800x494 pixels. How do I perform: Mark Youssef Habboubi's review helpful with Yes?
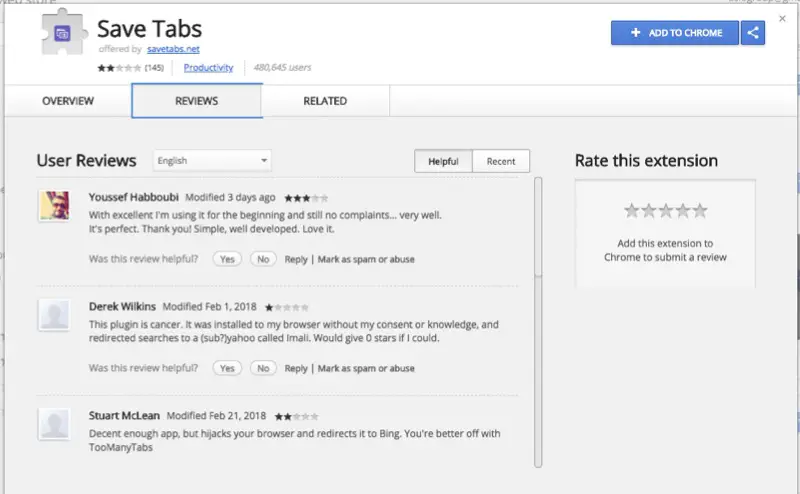click(x=227, y=259)
